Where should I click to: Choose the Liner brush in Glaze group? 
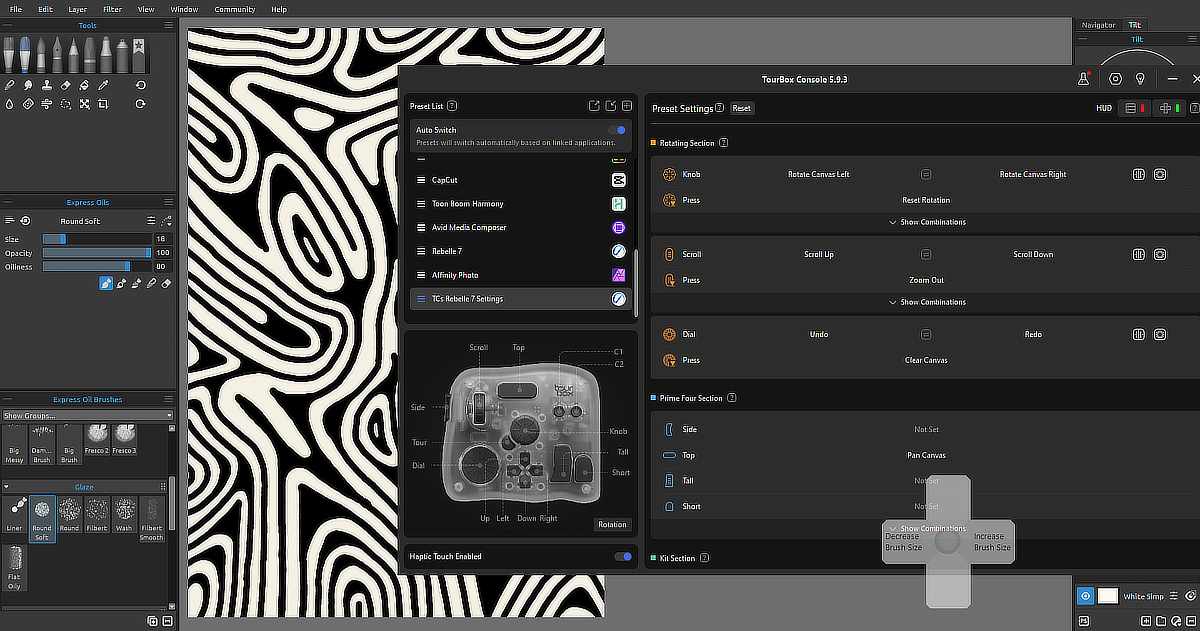pos(14,511)
